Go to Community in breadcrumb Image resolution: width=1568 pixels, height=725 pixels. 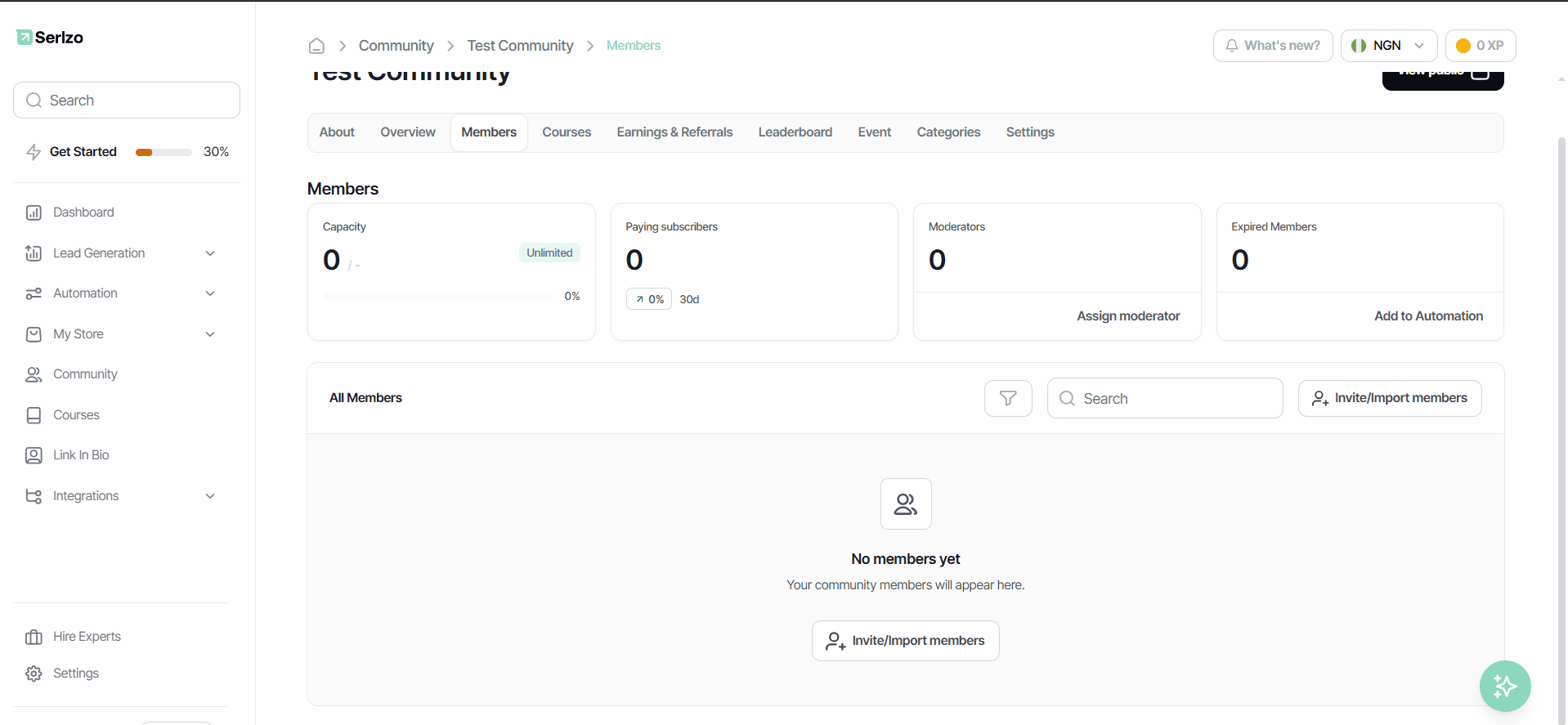pyautogui.click(x=396, y=46)
